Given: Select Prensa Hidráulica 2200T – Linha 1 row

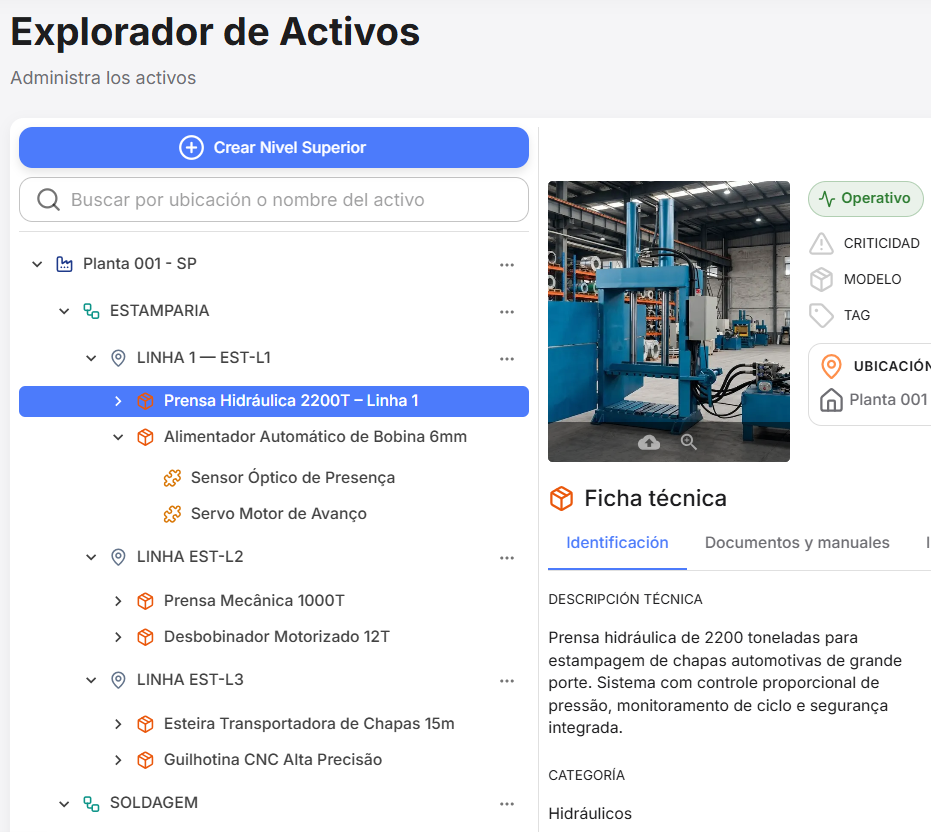Looking at the screenshot, I should tap(274, 401).
